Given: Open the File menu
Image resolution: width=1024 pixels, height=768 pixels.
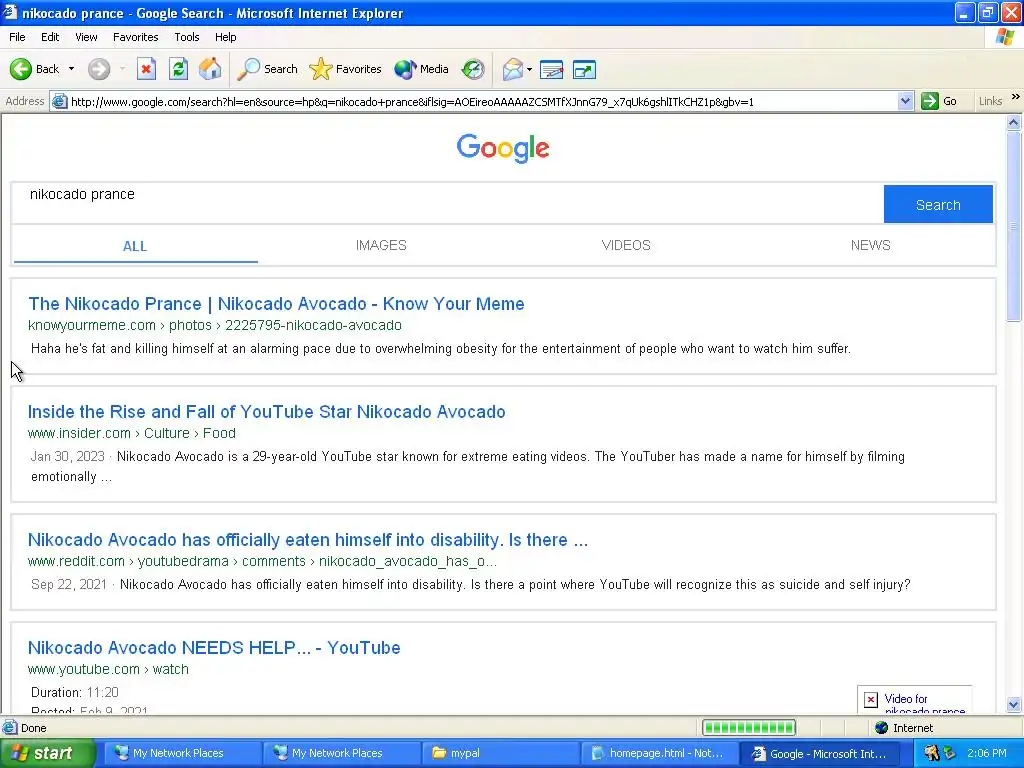Looking at the screenshot, I should [x=17, y=37].
